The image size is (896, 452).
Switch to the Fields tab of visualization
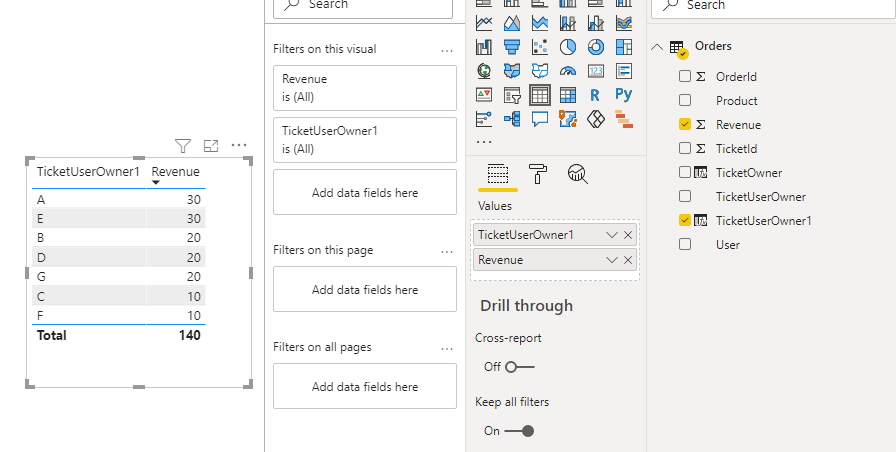click(x=498, y=174)
